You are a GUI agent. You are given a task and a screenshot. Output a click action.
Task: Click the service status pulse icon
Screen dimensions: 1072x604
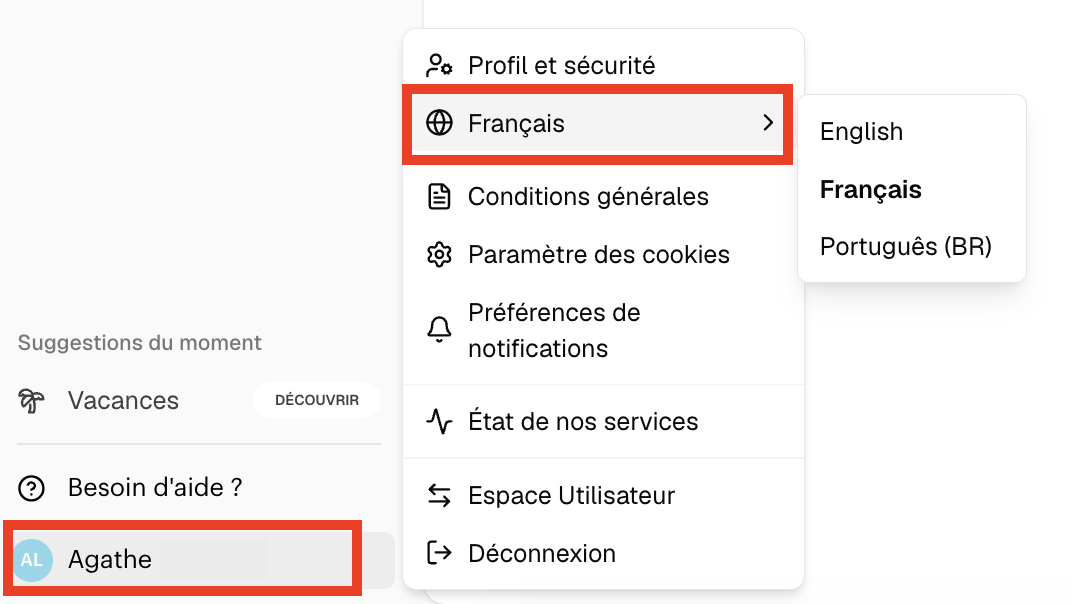tap(439, 421)
